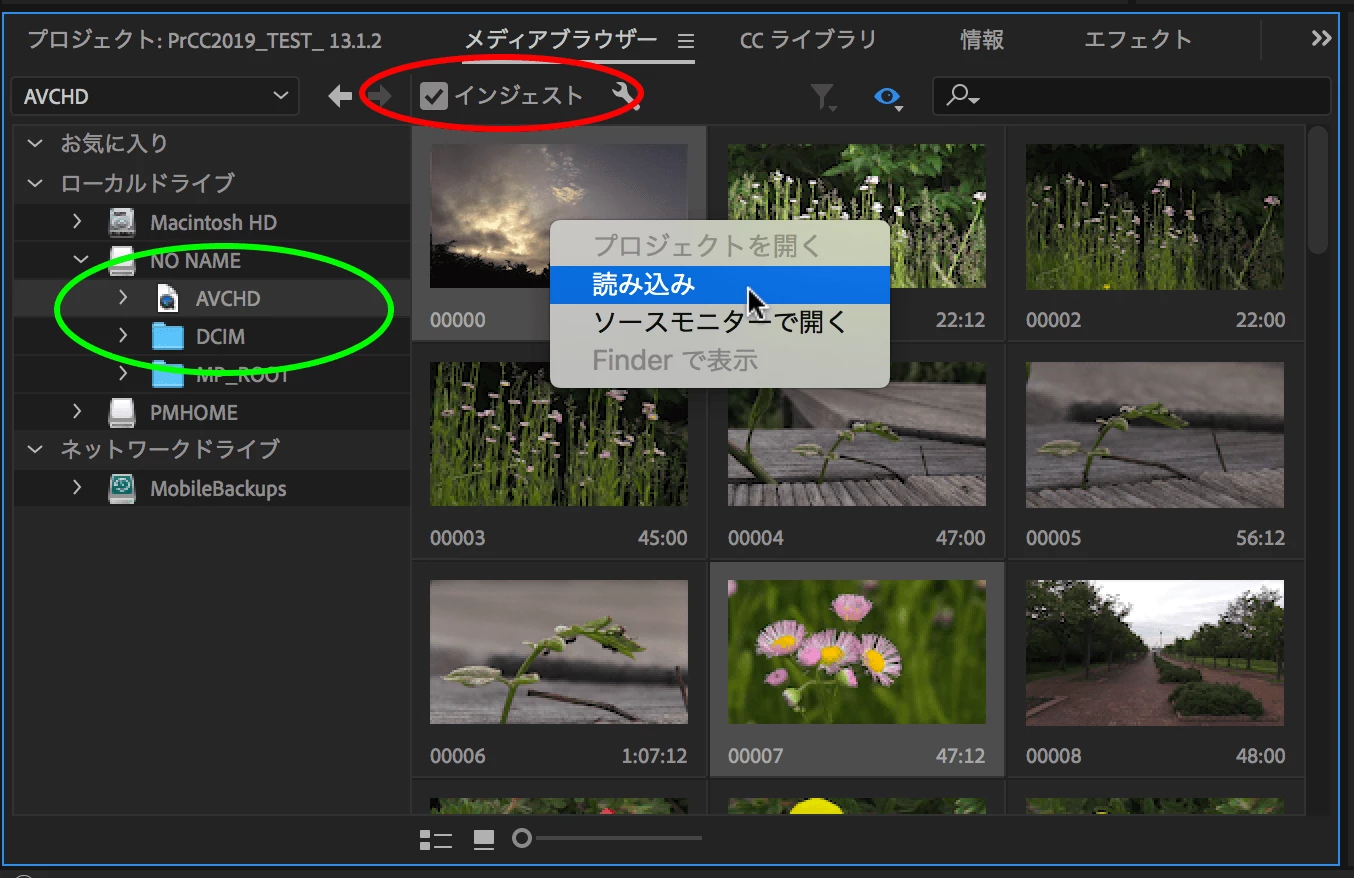The height and width of the screenshot is (878, 1354).
Task: Expand the MobileBackups drive
Action: 77,488
